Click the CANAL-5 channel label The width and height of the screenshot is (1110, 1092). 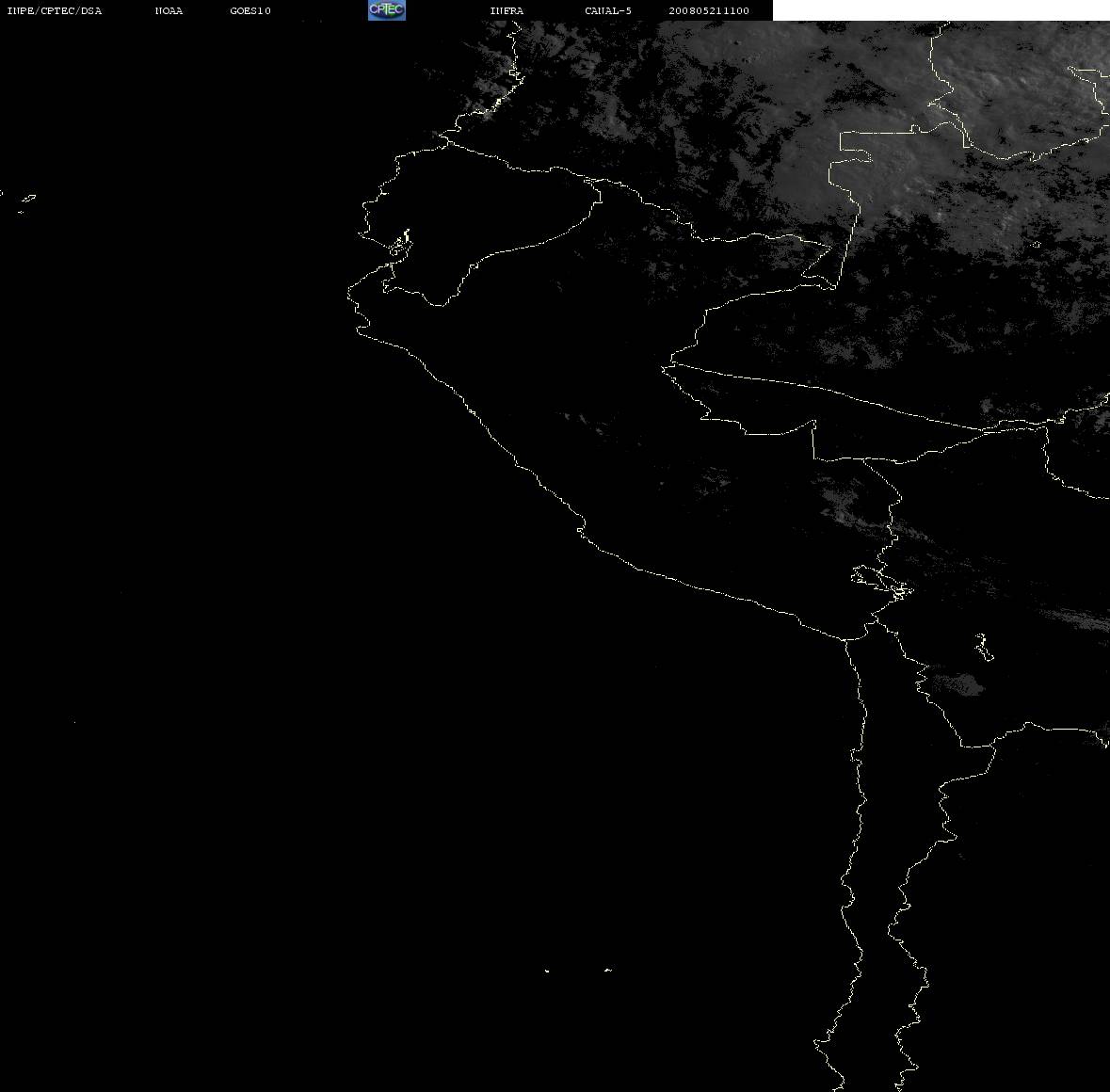point(608,10)
